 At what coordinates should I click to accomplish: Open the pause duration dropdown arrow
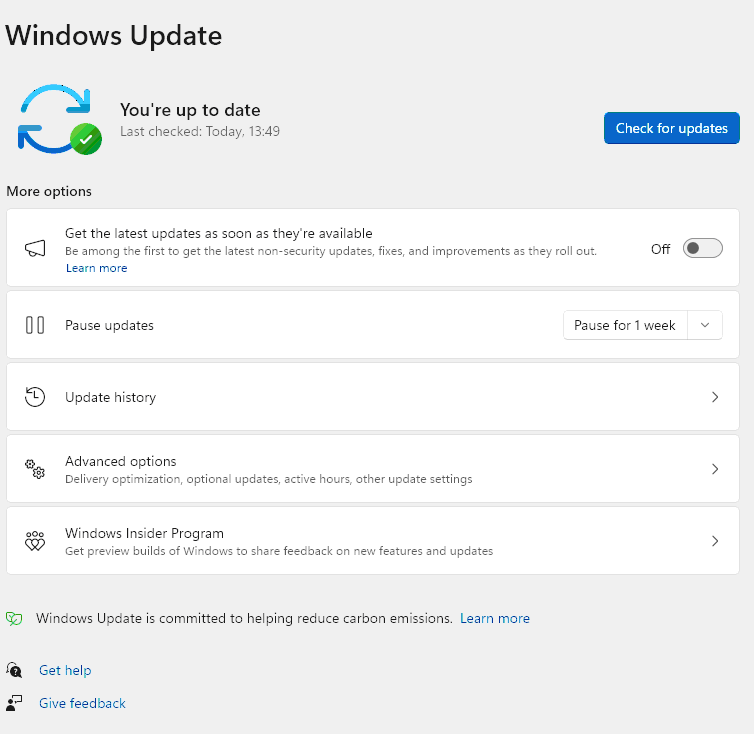click(705, 325)
